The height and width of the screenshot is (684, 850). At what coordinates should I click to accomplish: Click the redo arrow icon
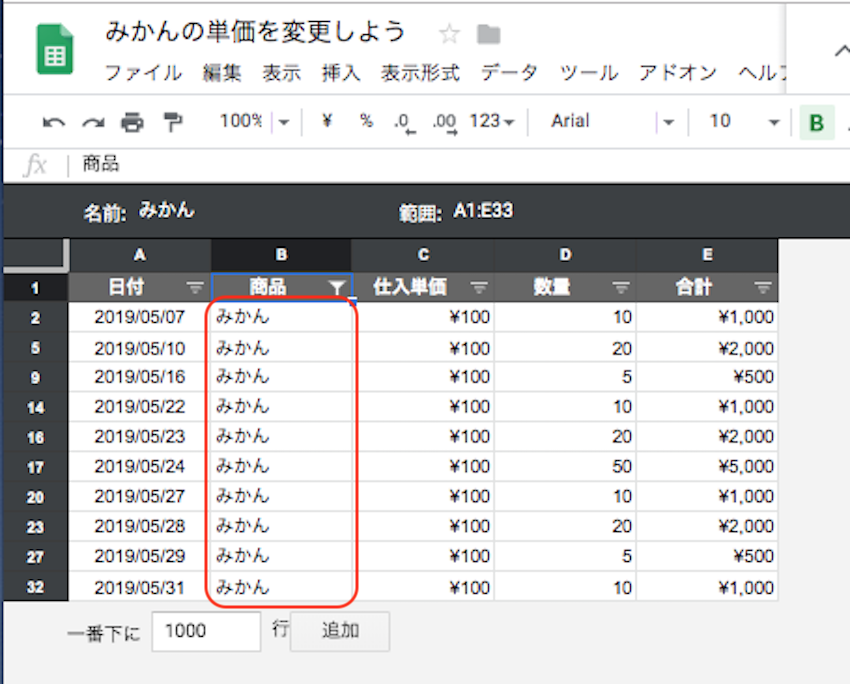point(92,122)
